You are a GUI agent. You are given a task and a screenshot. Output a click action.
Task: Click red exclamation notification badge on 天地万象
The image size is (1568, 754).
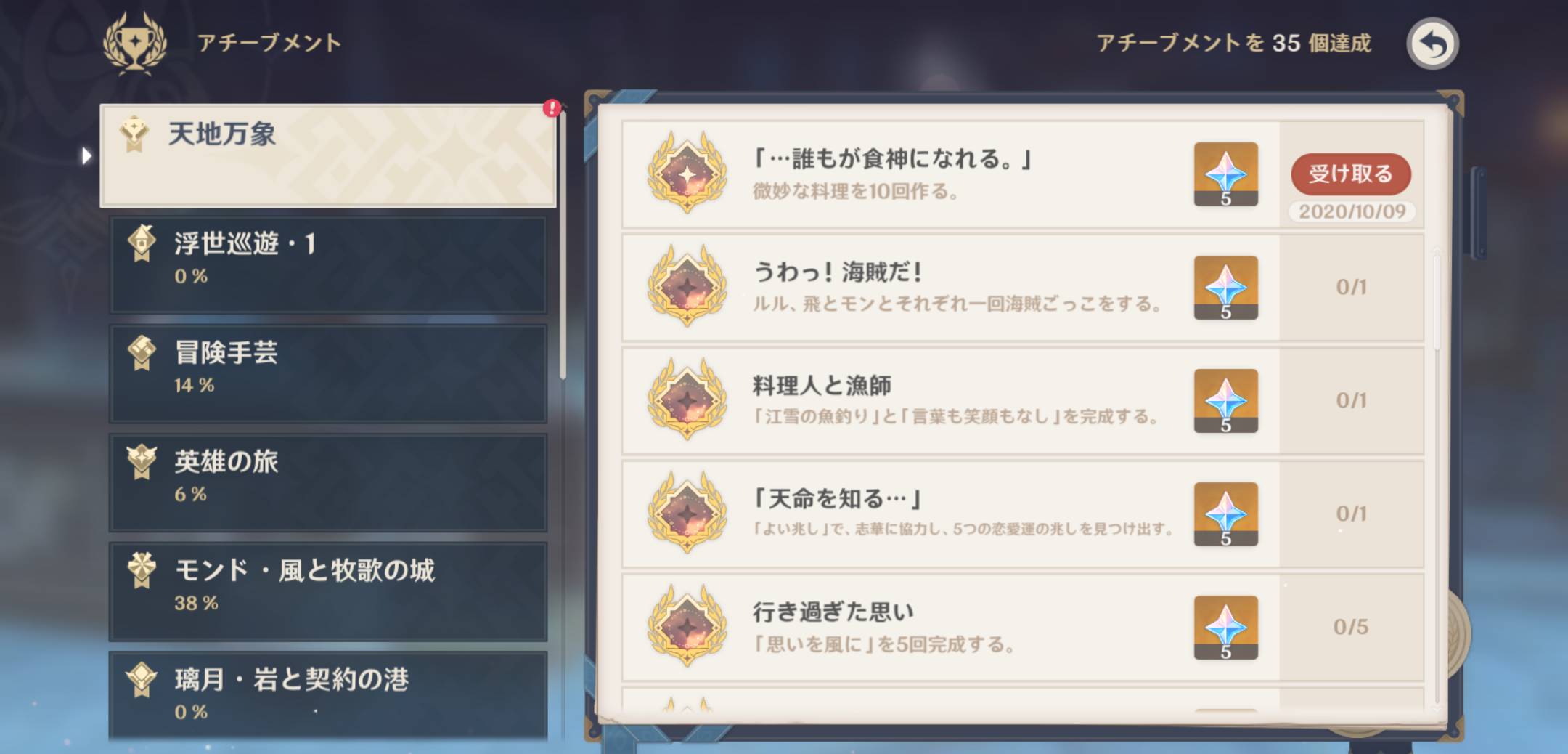tap(552, 108)
